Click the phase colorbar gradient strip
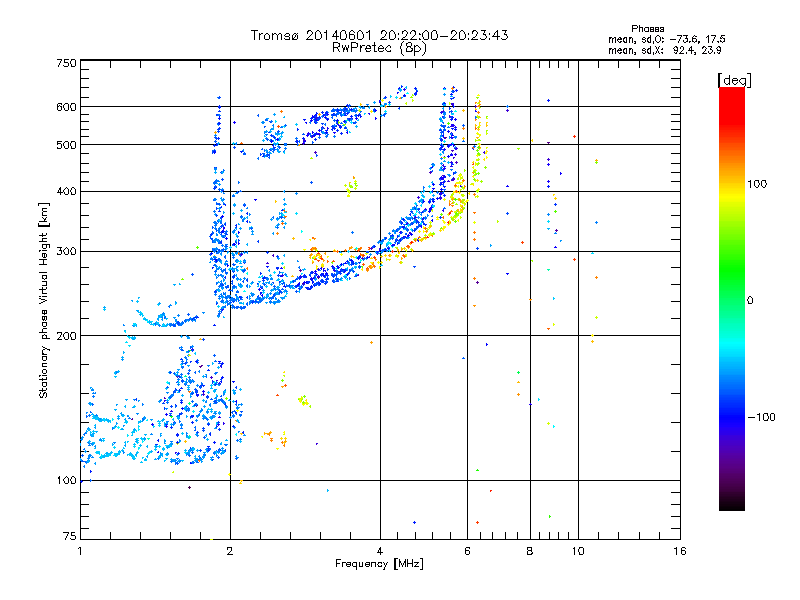The width and height of the screenshot is (800, 600). click(x=732, y=299)
